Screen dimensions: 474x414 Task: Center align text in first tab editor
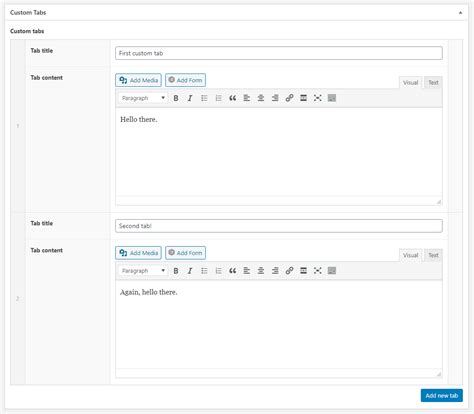click(261, 98)
